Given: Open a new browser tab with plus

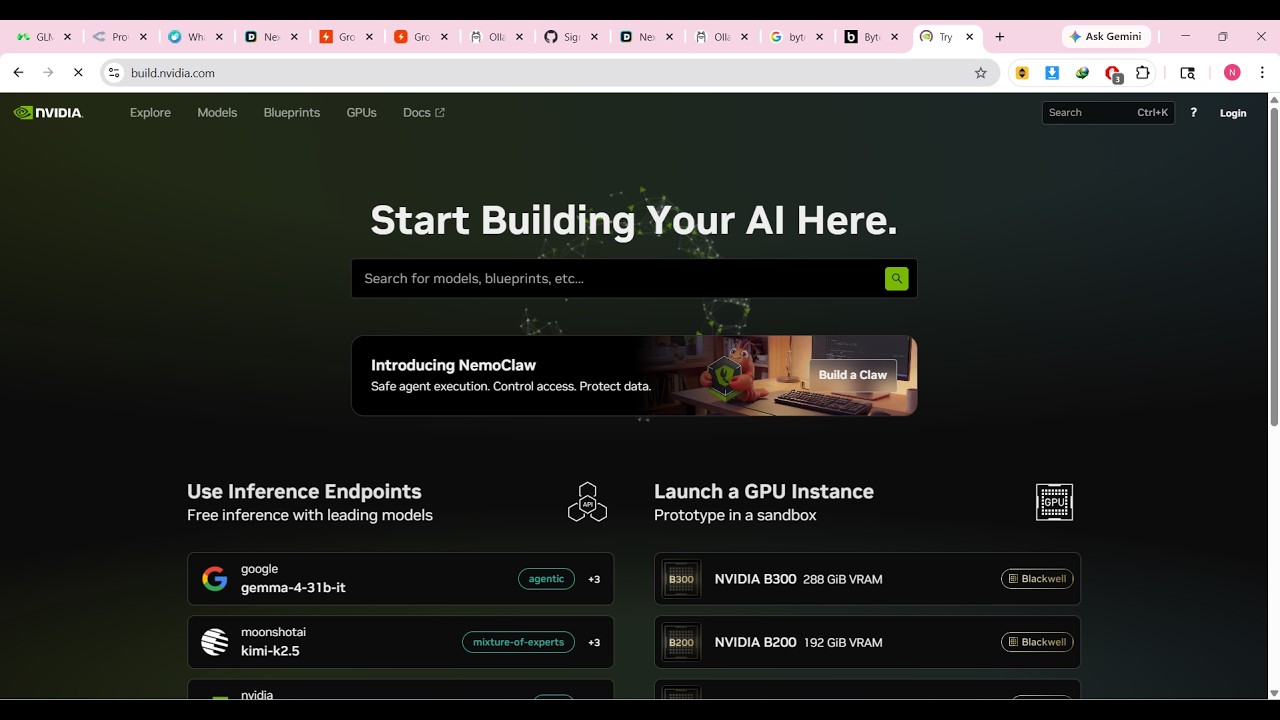Looking at the screenshot, I should (x=999, y=37).
